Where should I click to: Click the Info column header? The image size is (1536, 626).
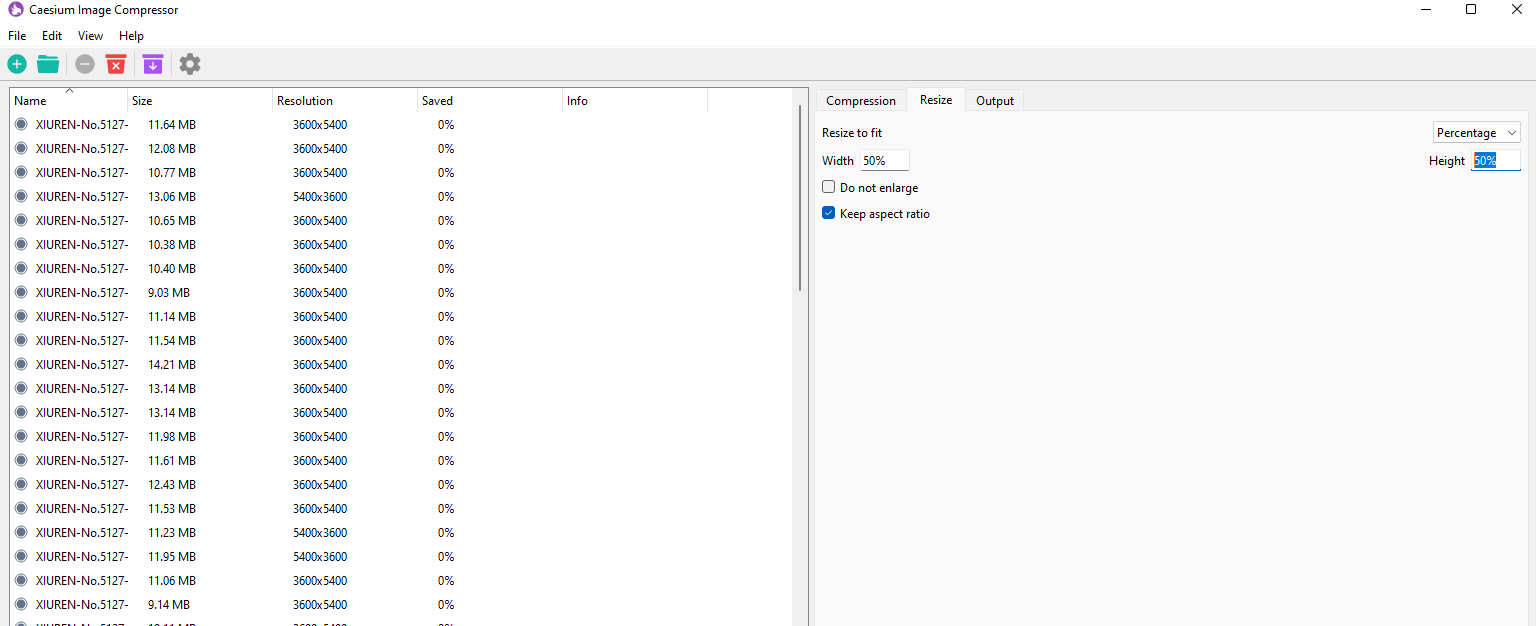635,101
